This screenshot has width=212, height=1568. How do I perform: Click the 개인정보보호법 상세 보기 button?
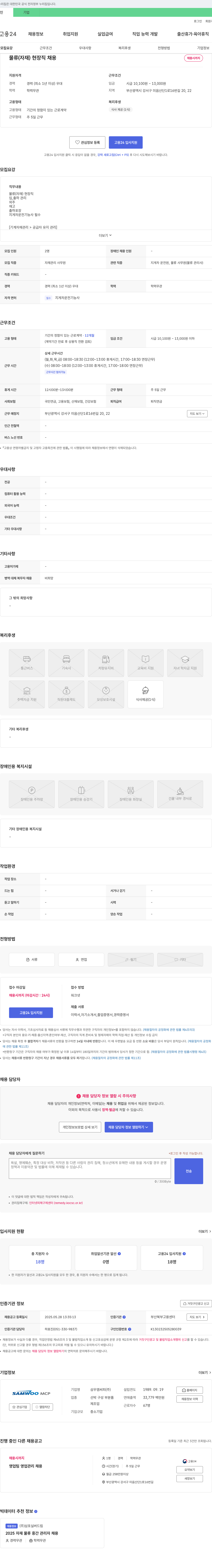coord(80,1127)
